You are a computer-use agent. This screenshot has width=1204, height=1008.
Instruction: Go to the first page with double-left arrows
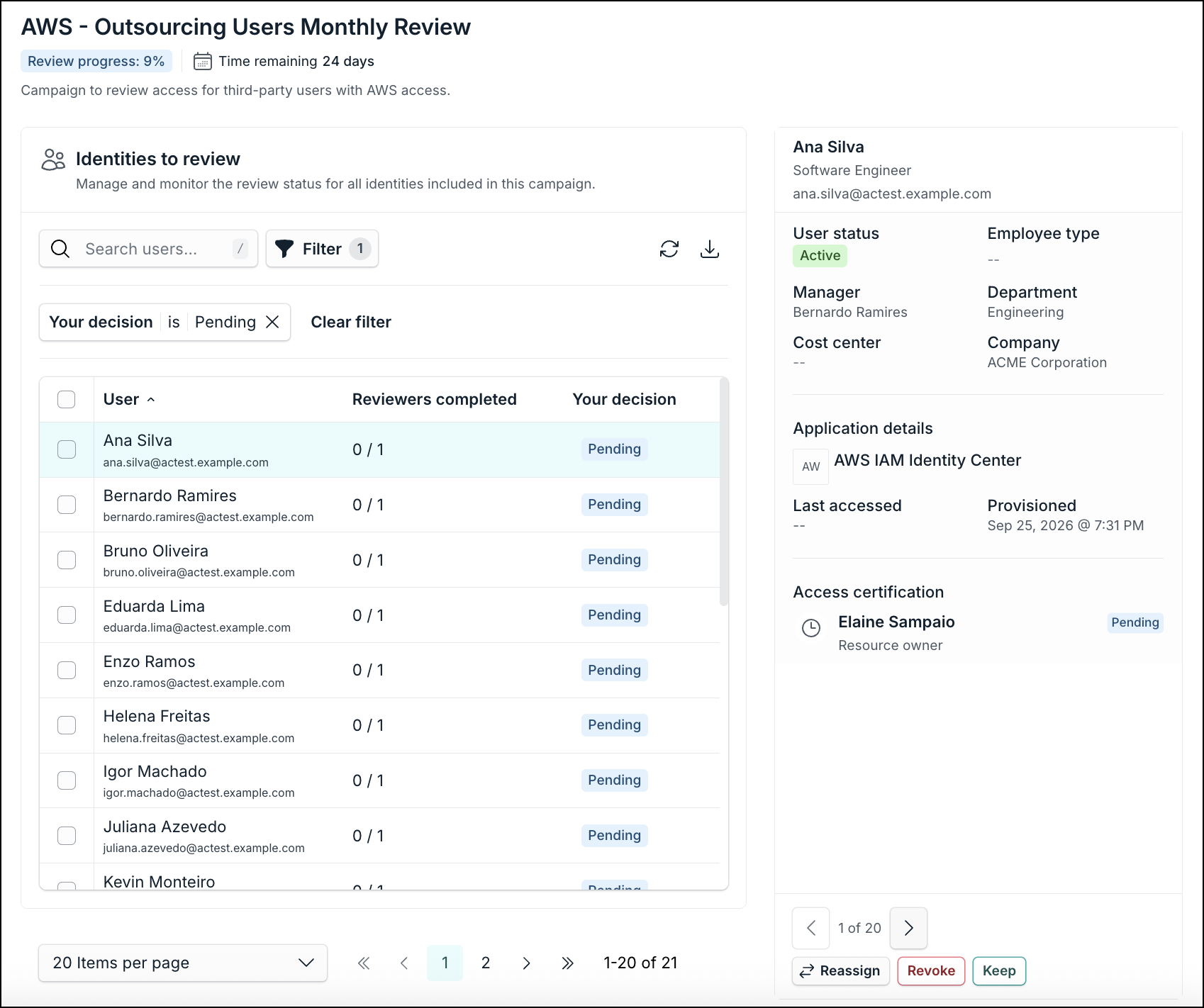364,963
